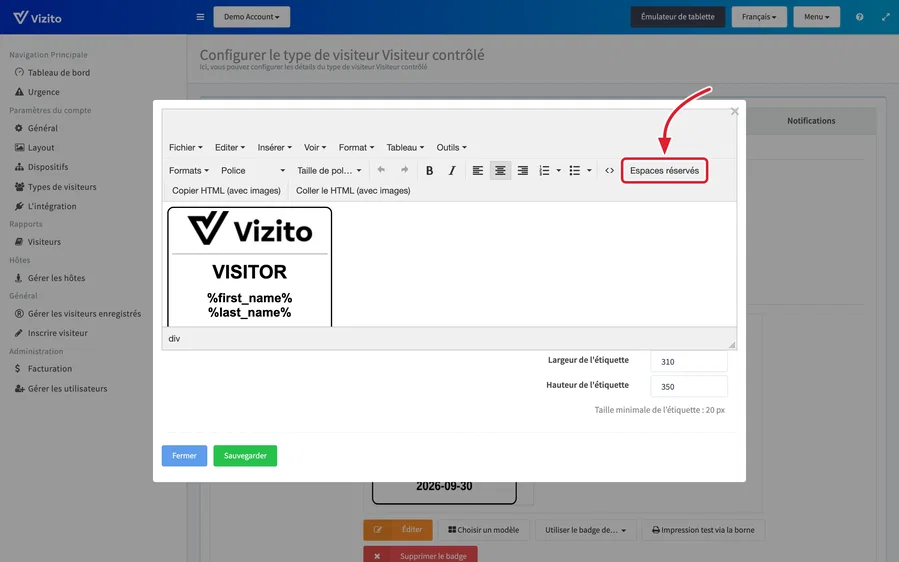Screen dimensions: 899x562
Task: Open Tableau de bord in sidebar
Action: 52,72
